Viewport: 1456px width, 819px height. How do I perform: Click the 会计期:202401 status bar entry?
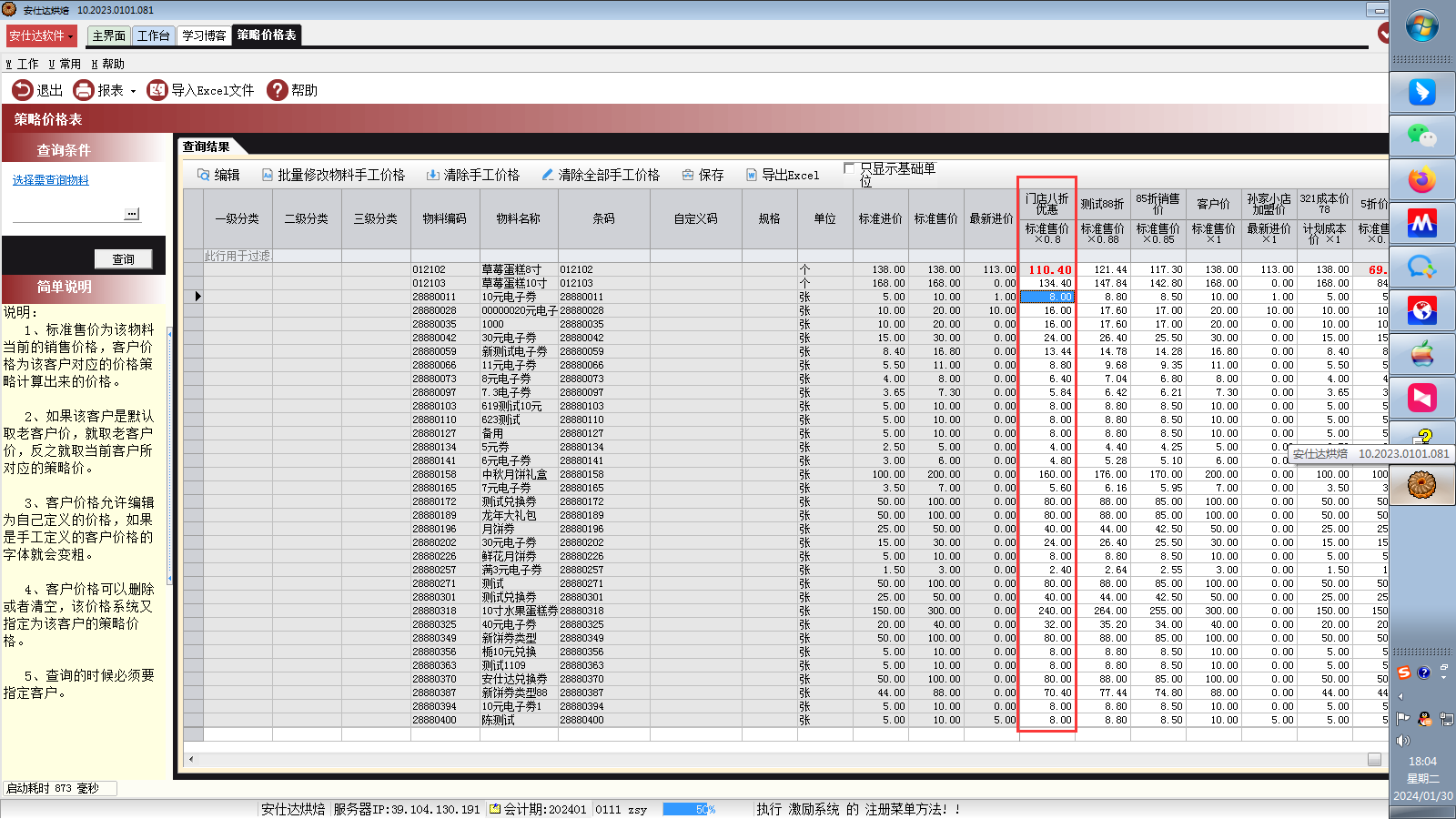coord(538,809)
